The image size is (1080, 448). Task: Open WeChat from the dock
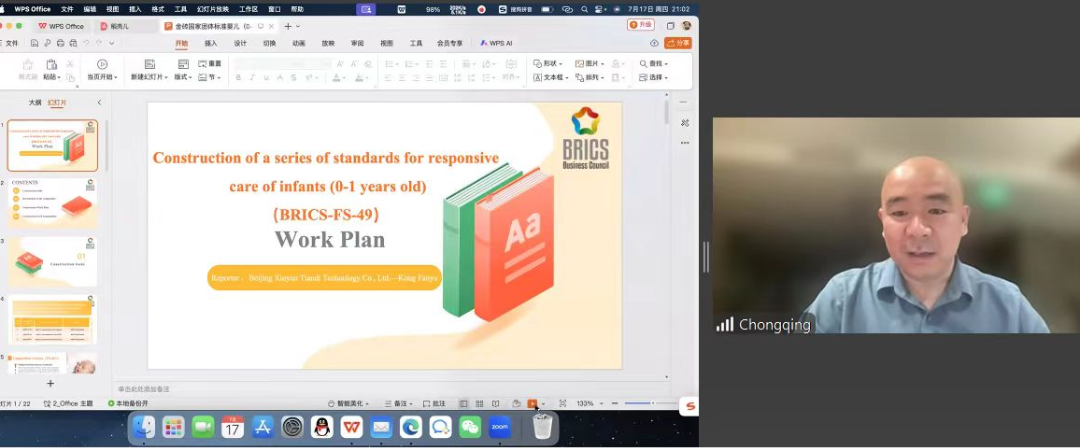point(469,427)
